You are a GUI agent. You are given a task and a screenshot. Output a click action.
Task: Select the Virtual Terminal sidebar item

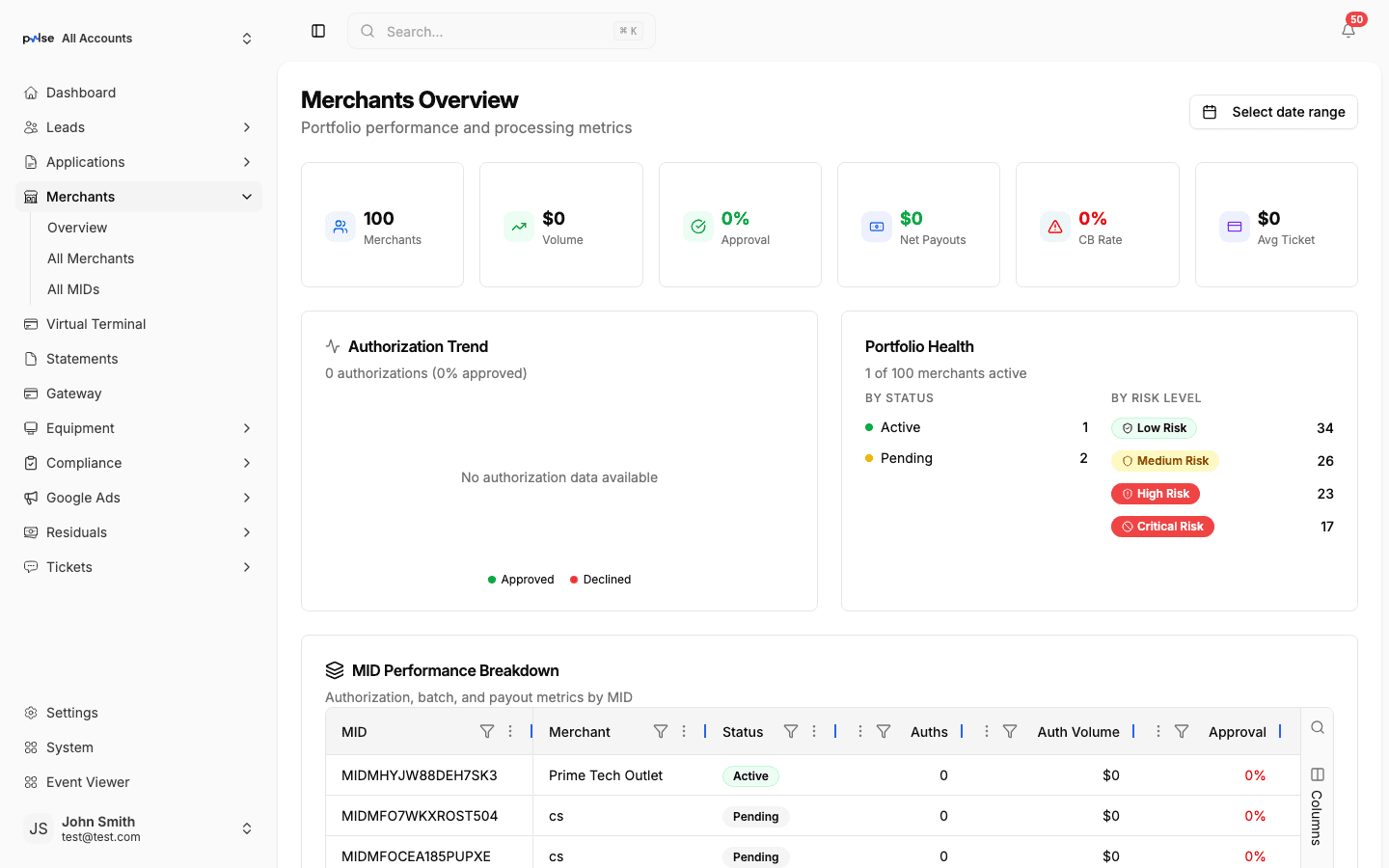(97, 323)
